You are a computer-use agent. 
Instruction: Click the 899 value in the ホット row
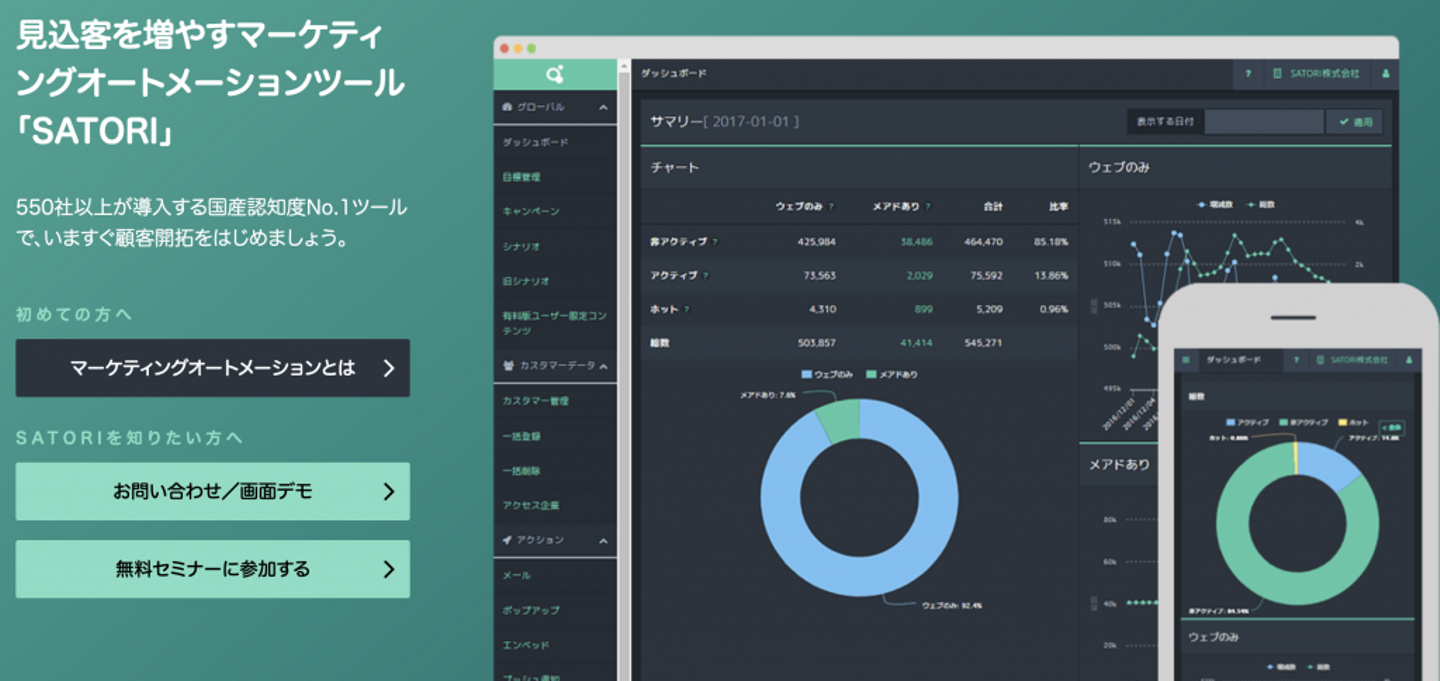[923, 310]
